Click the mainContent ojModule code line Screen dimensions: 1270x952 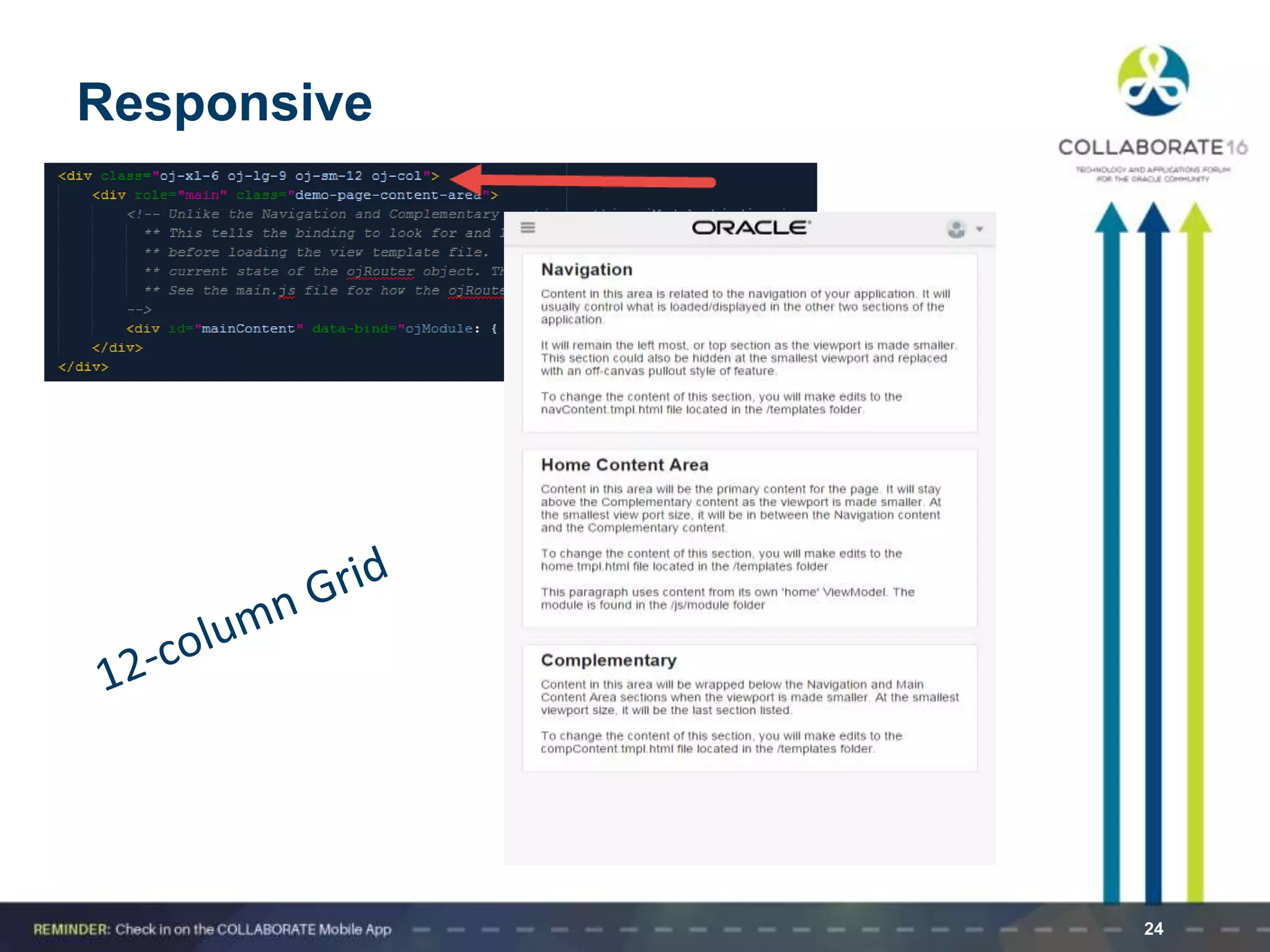pyautogui.click(x=312, y=328)
